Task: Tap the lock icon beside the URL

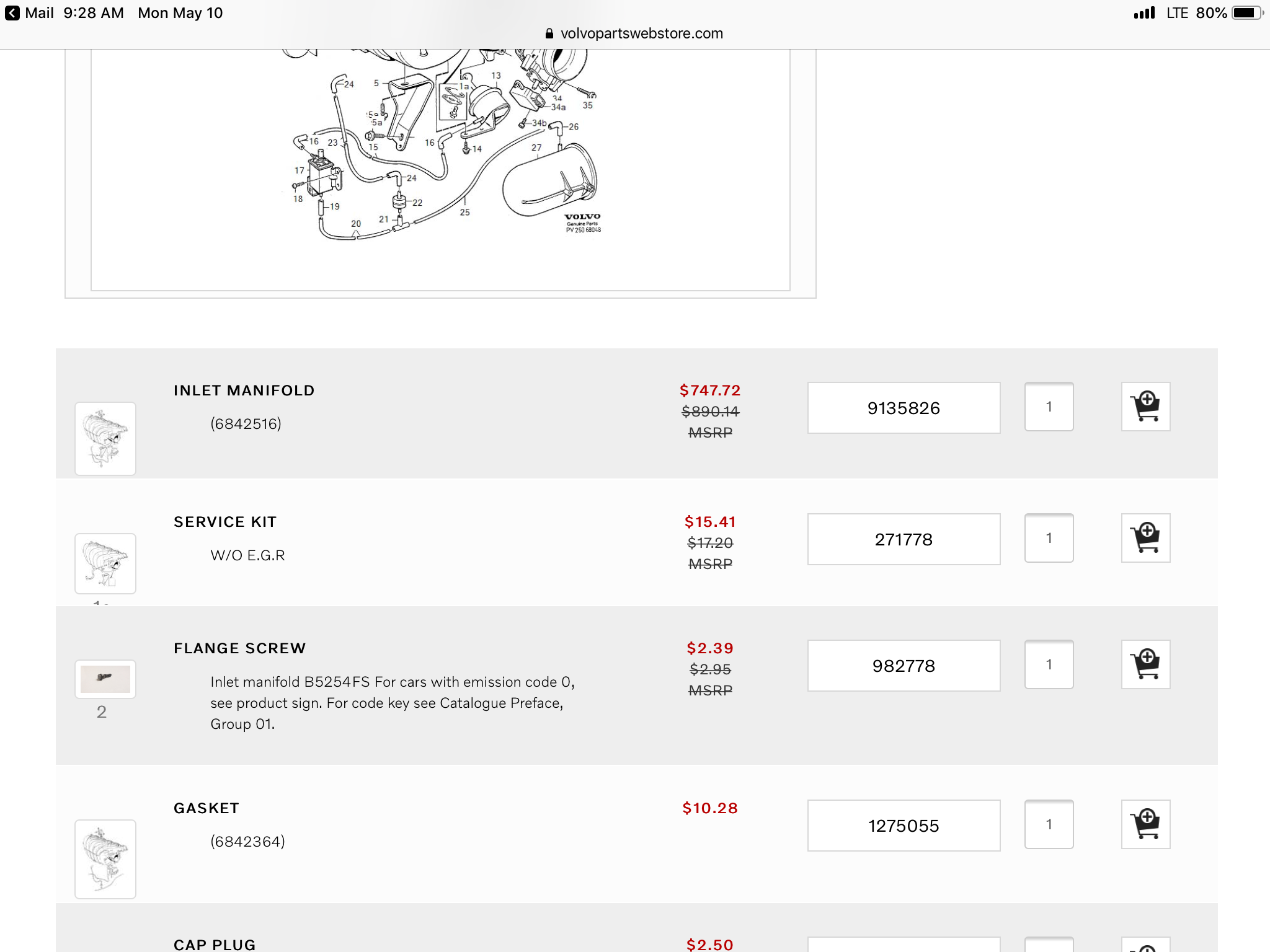Action: point(549,33)
